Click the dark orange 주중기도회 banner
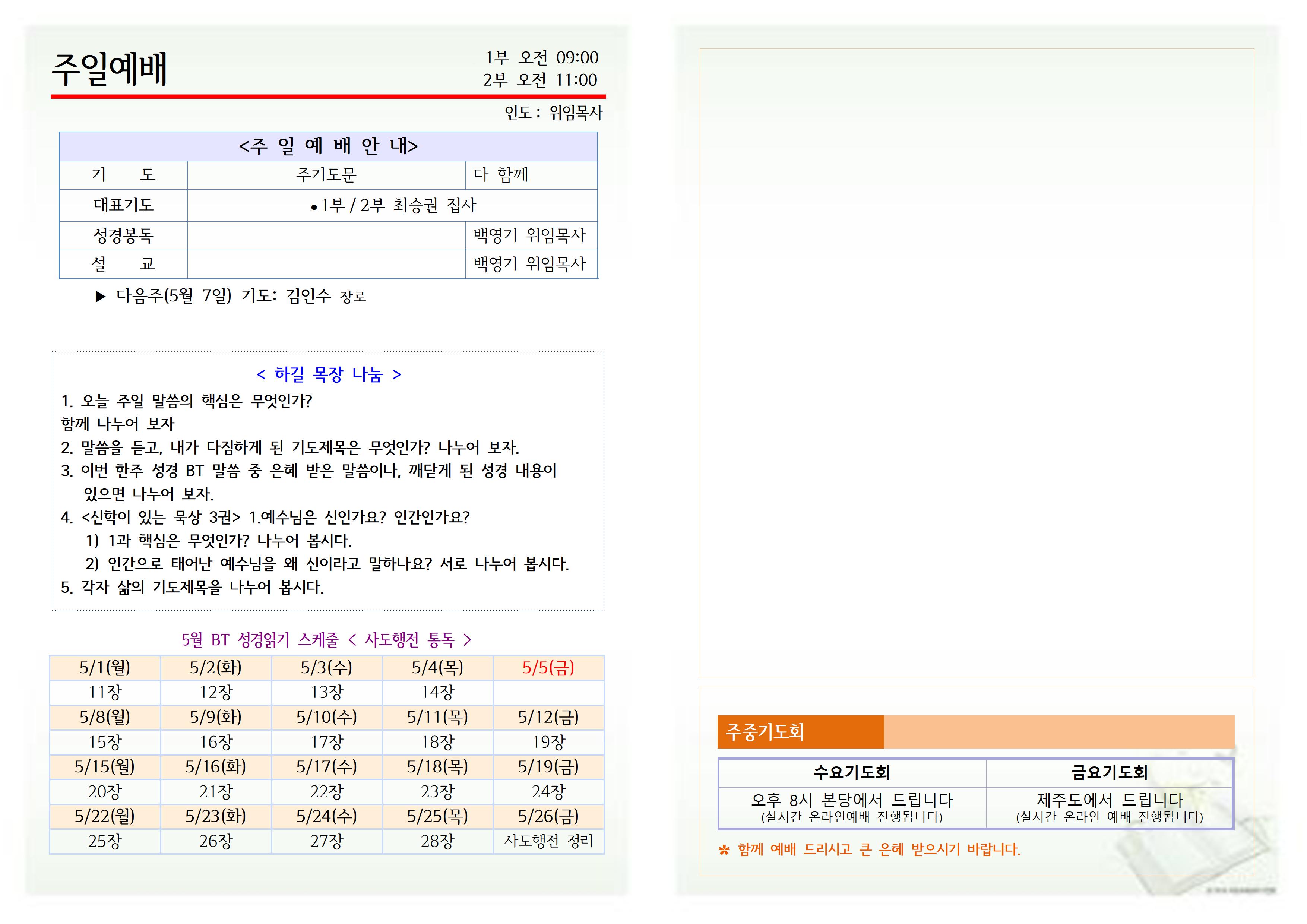The height and width of the screenshot is (924, 1307). [800, 732]
